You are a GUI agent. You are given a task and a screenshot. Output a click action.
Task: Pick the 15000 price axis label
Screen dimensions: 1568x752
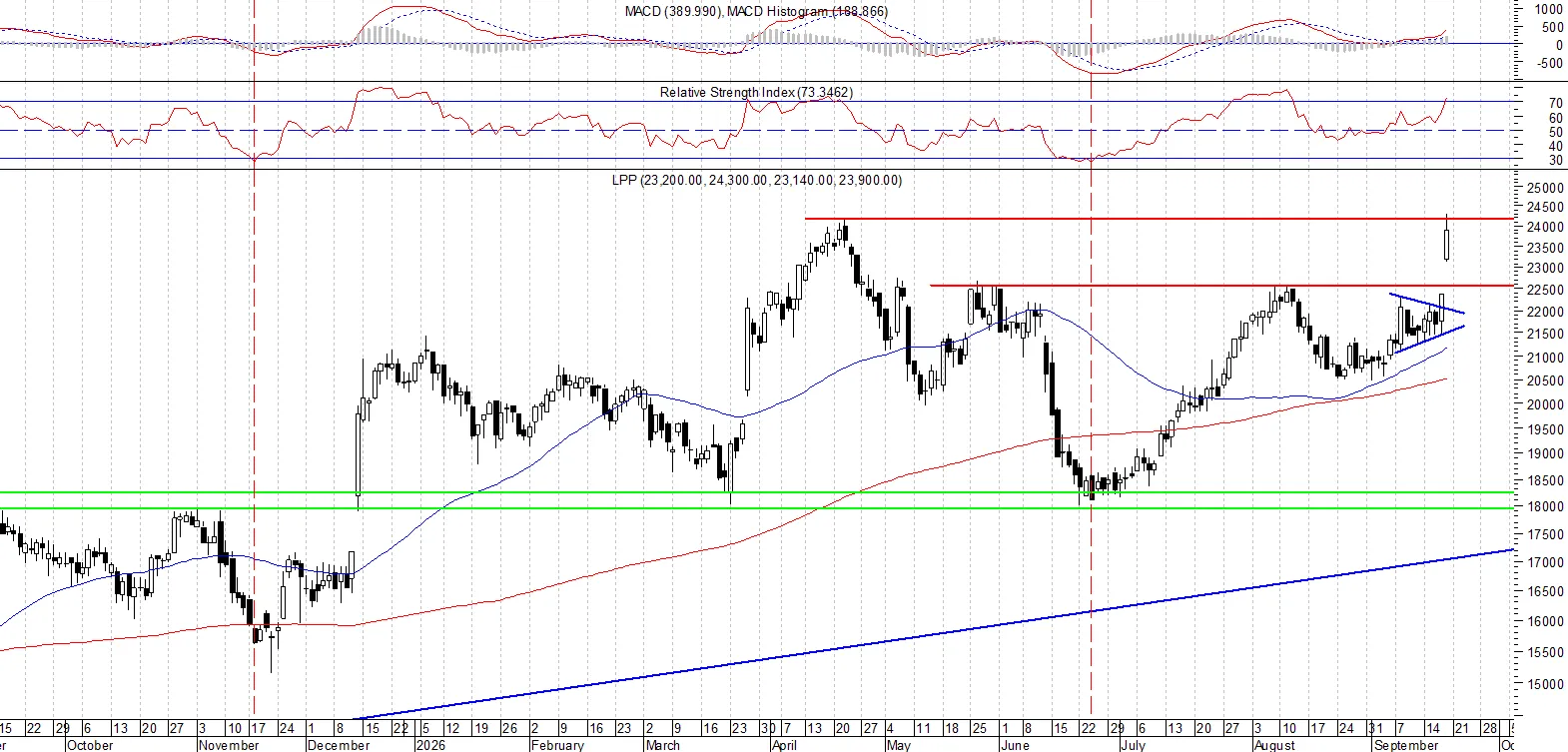1544,684
